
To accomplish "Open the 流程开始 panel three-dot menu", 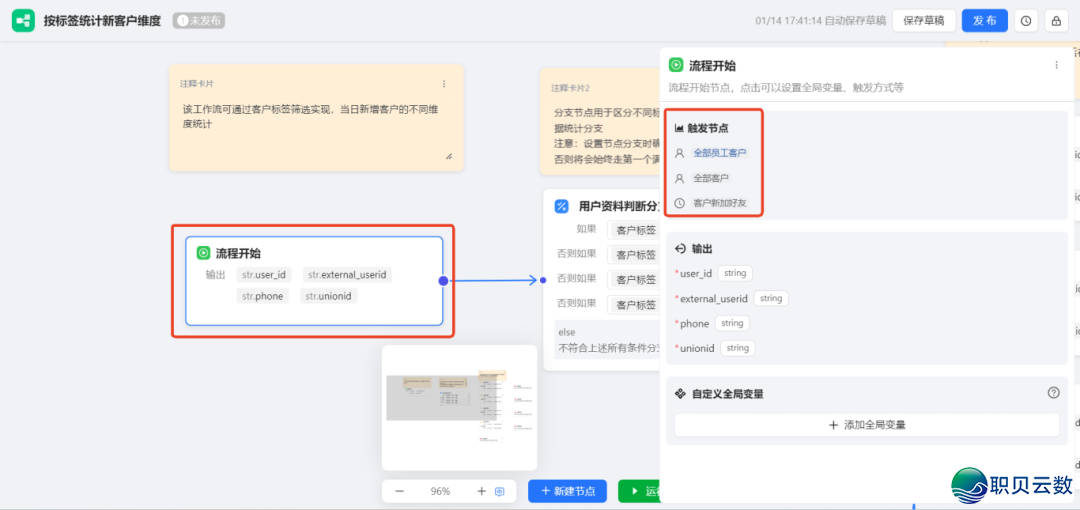I will pos(1056,65).
